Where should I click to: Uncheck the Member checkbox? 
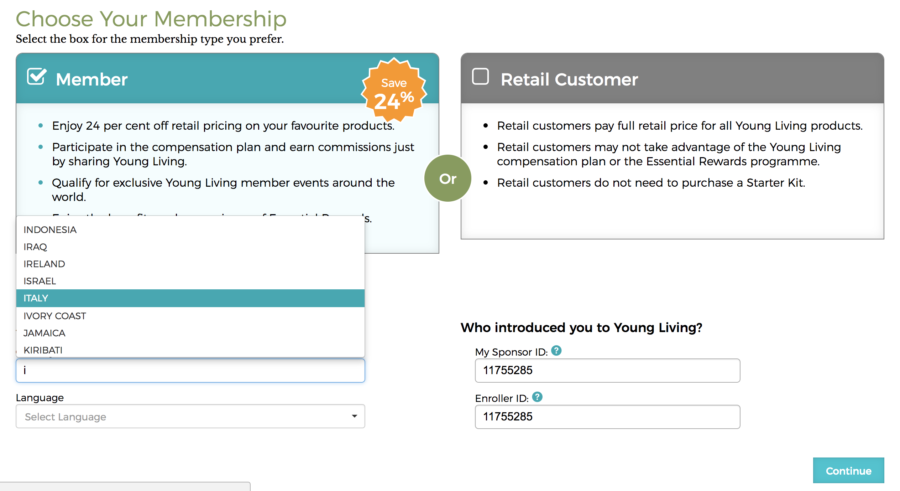pyautogui.click(x=36, y=76)
